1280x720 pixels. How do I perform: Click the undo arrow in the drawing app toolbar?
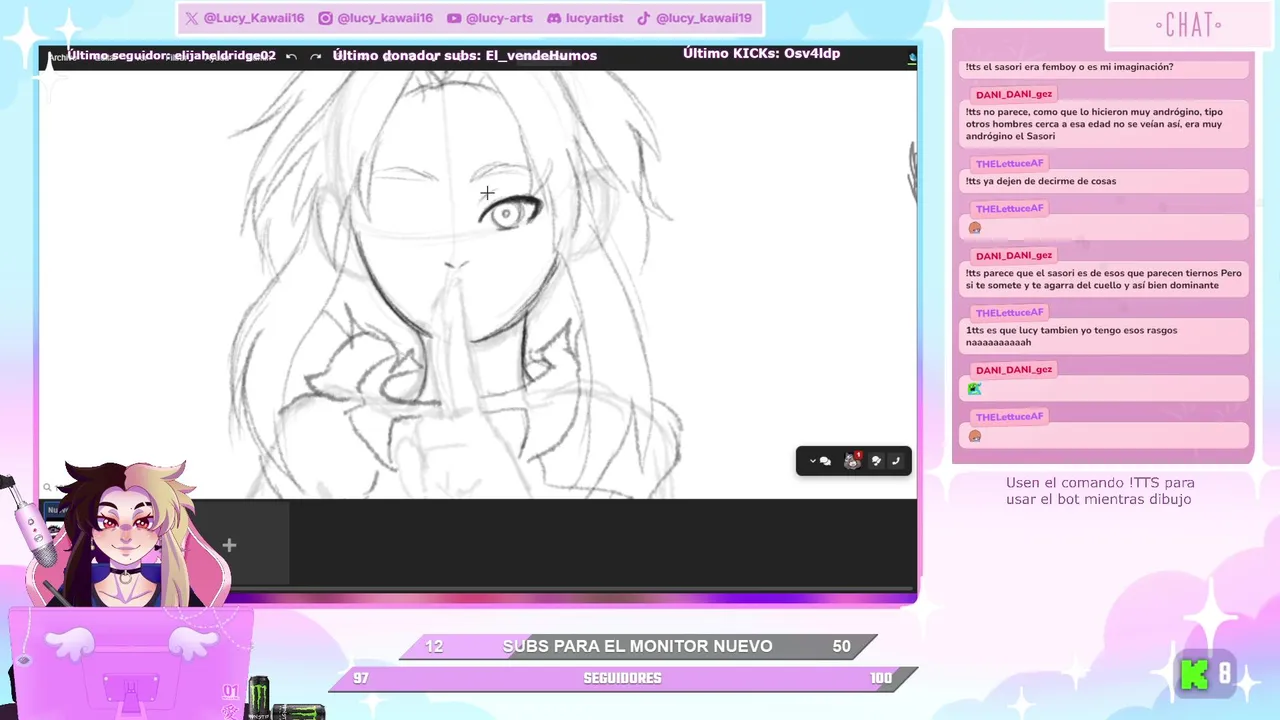coord(291,57)
